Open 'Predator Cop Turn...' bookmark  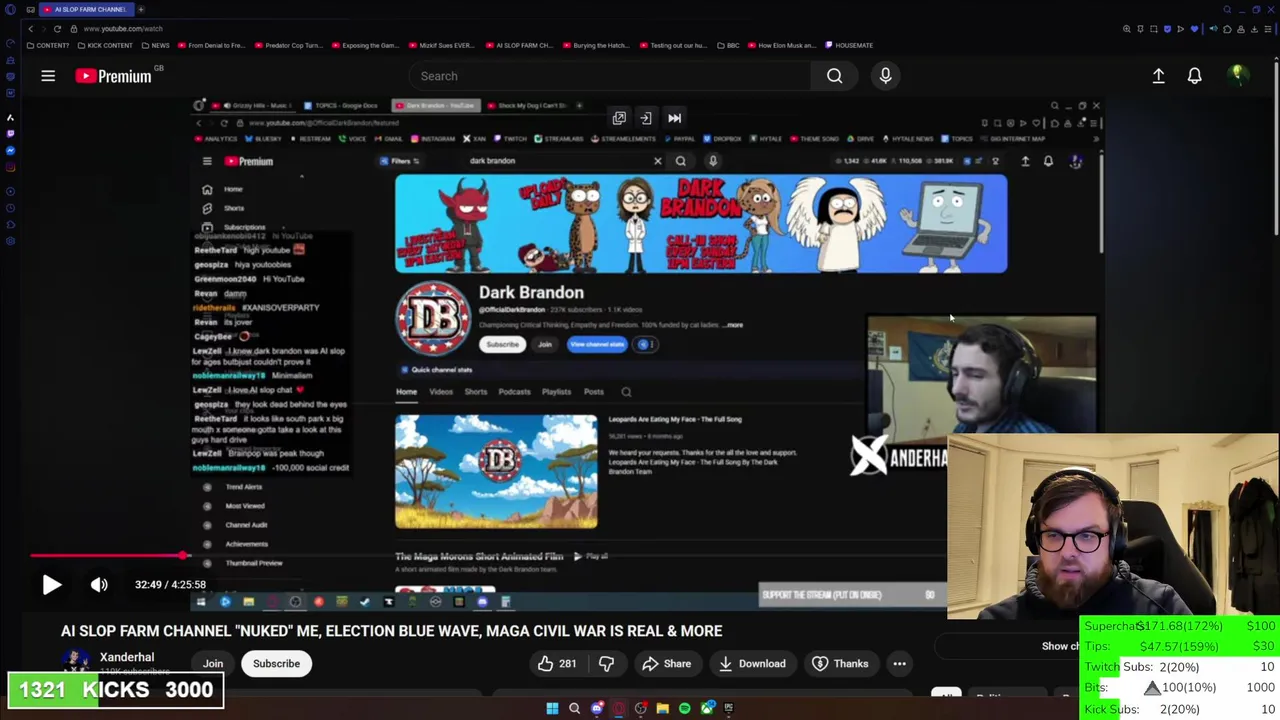point(288,45)
